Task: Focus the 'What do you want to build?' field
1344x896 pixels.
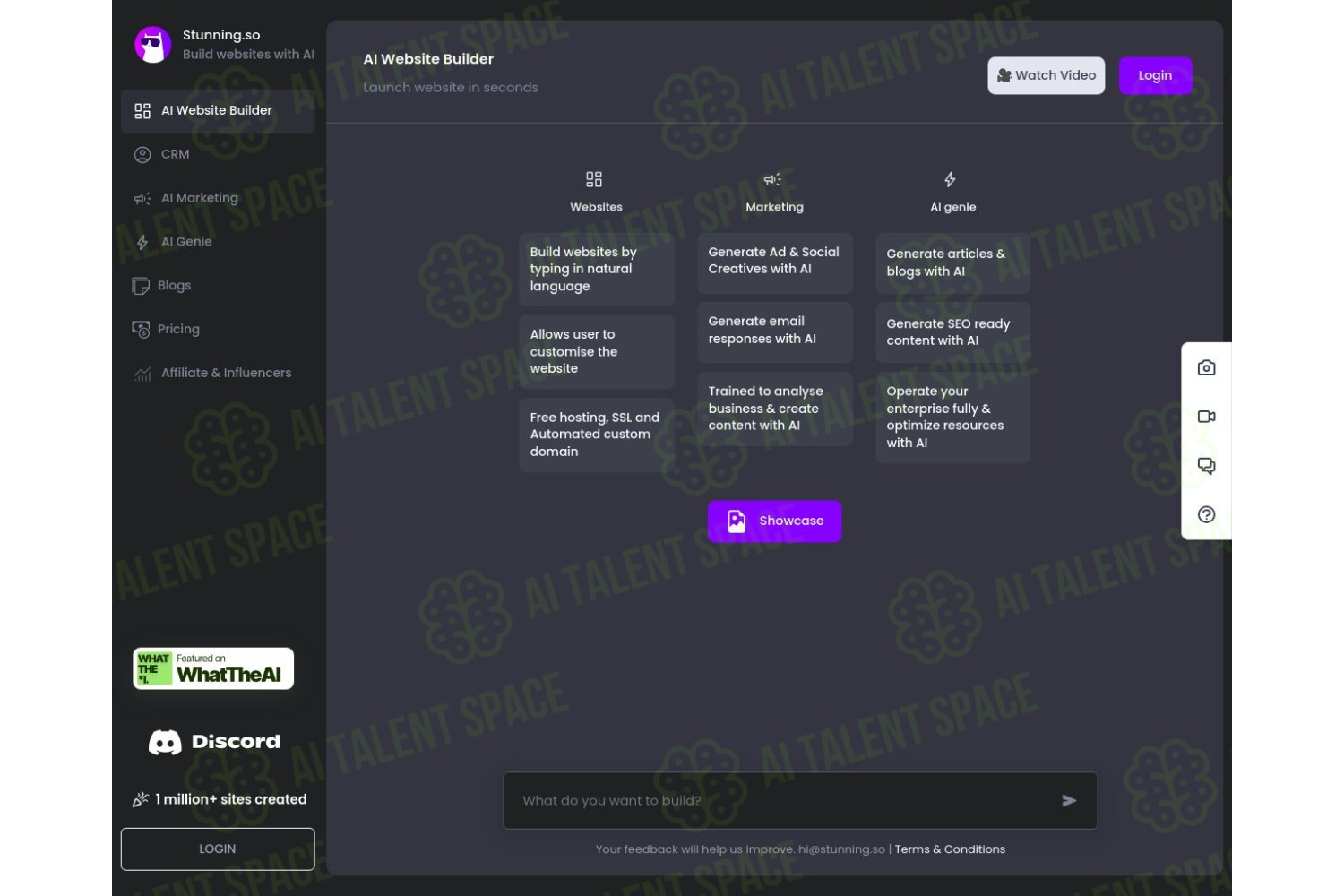Action: pos(800,801)
